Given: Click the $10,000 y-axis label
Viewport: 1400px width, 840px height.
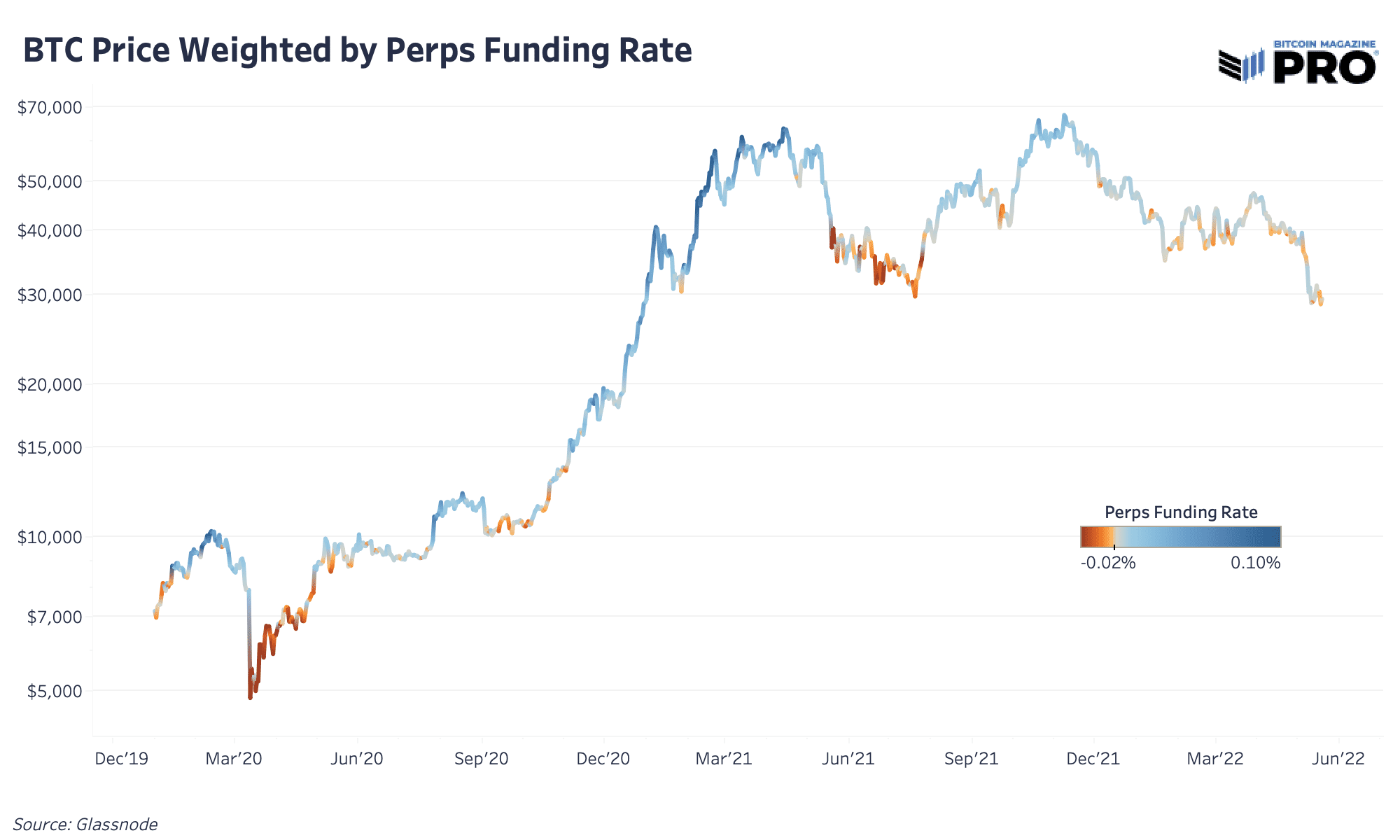Looking at the screenshot, I should pyautogui.click(x=50, y=537).
